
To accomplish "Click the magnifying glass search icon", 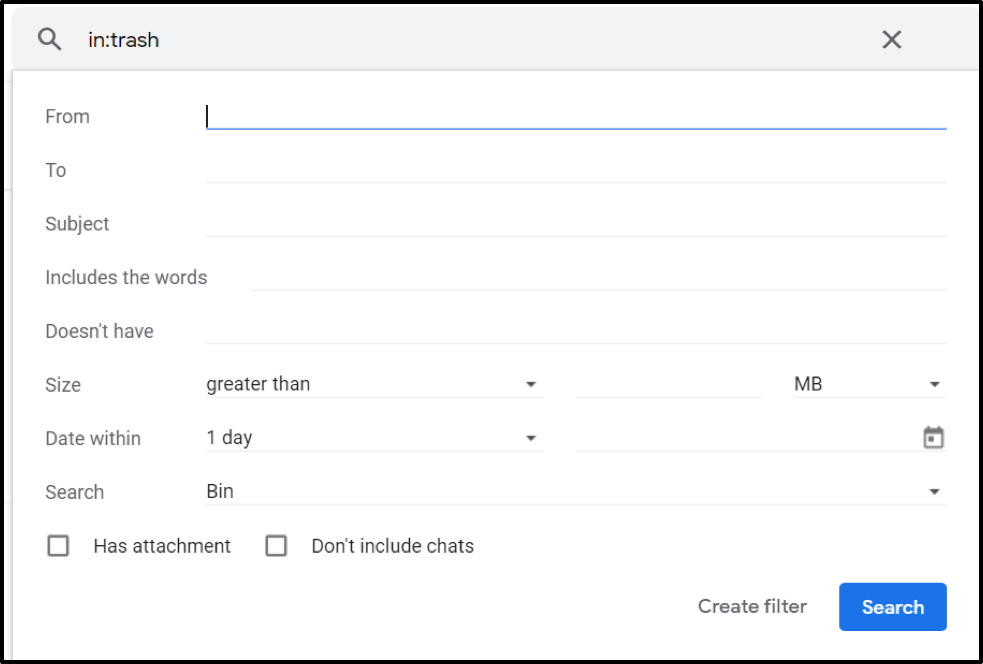I will [50, 40].
